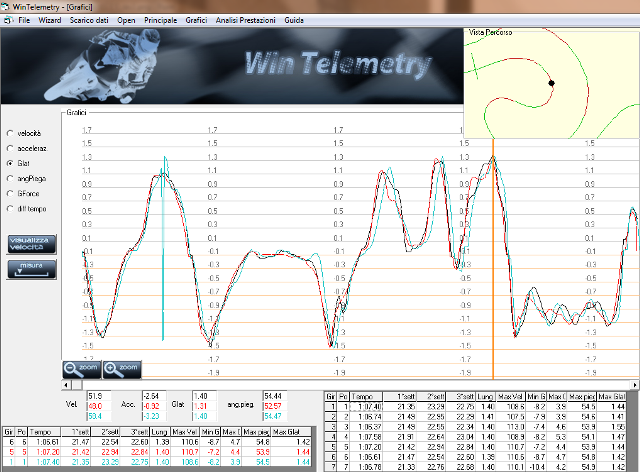Click the Lung column header in right table
The width and height of the screenshot is (640, 472).
(x=486, y=396)
